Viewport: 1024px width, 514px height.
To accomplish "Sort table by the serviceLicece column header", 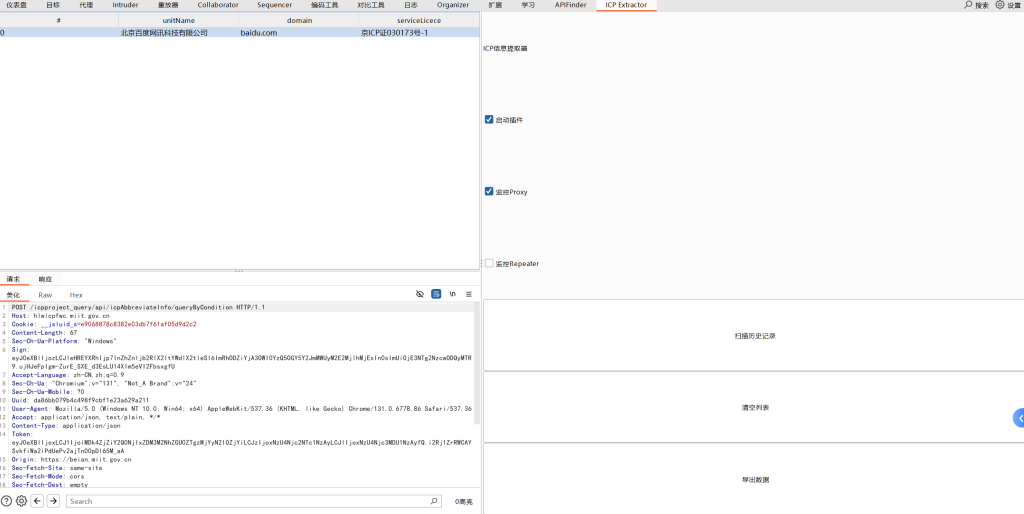I will pos(419,20).
